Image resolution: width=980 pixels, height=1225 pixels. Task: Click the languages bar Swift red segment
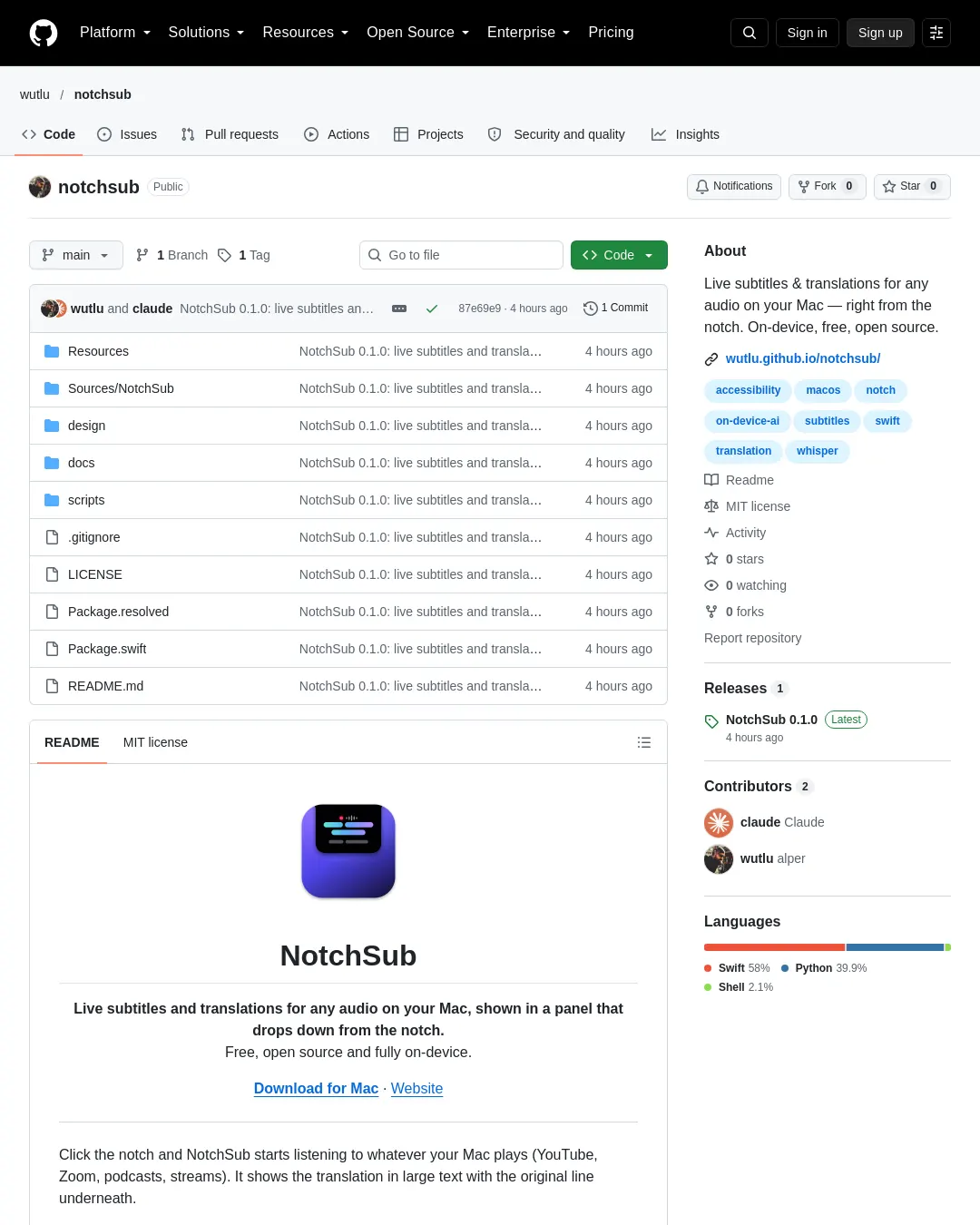click(774, 947)
